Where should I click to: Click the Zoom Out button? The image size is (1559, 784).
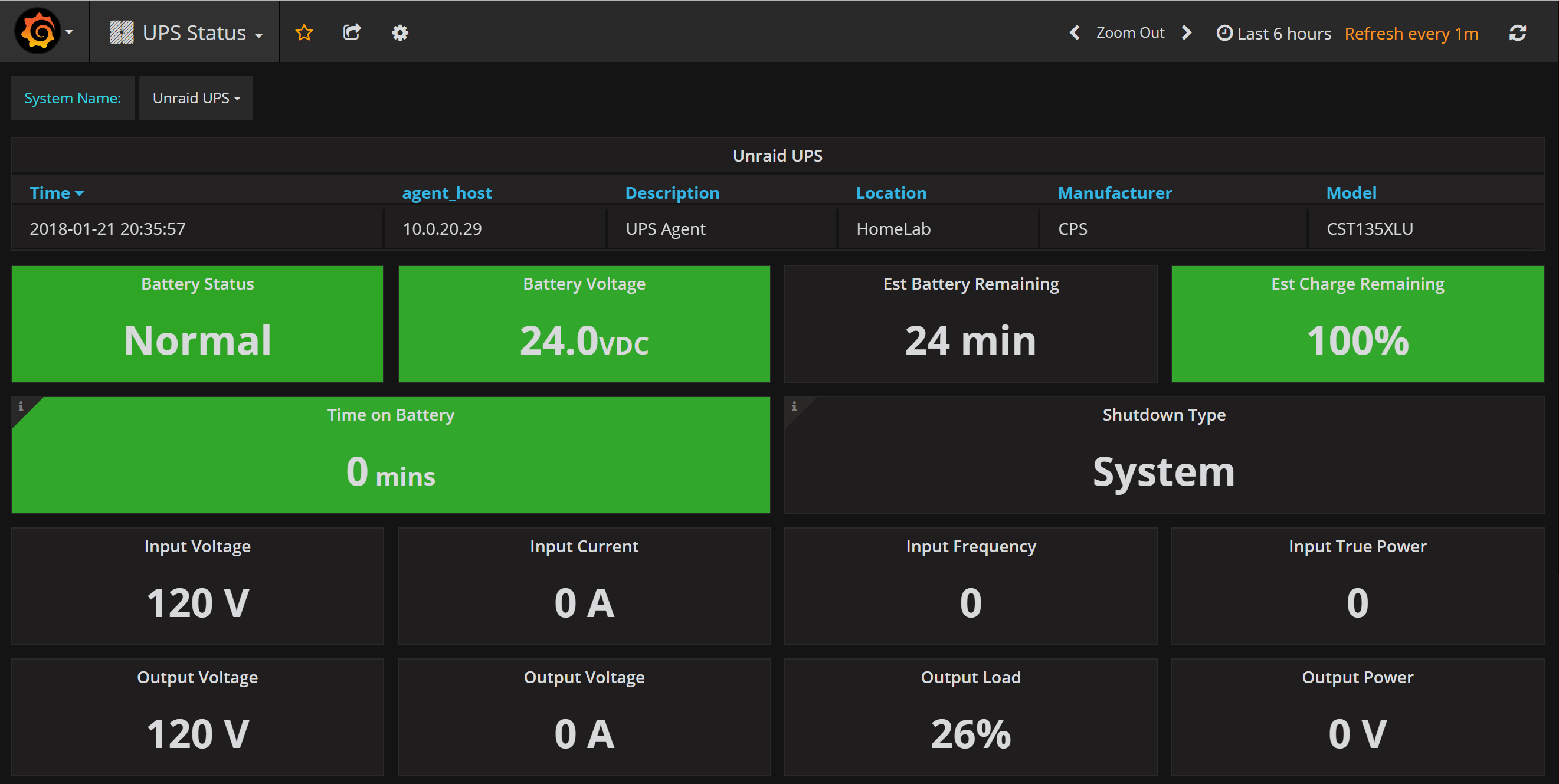[x=1130, y=32]
